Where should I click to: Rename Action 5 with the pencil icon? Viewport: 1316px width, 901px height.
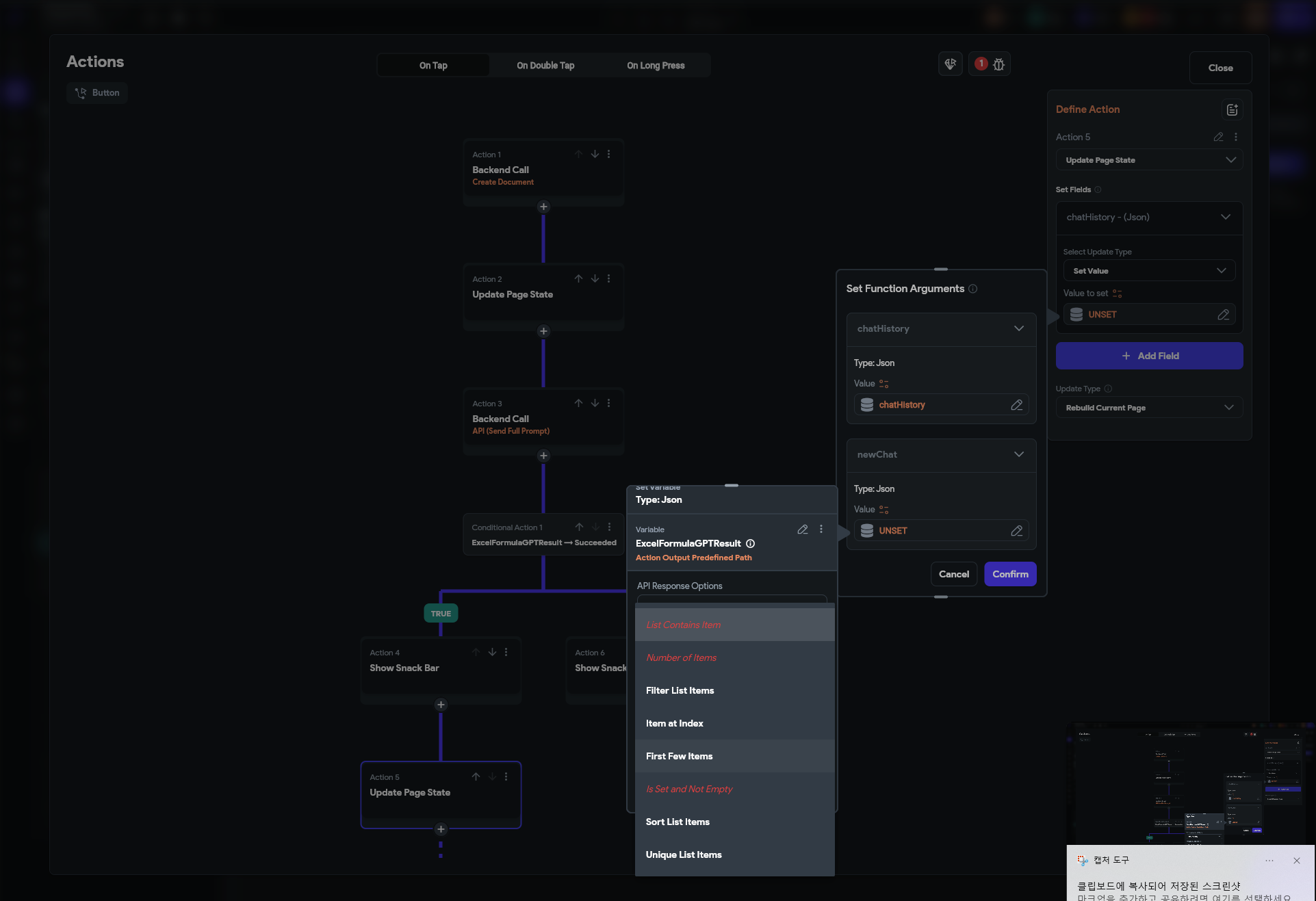click(1218, 137)
